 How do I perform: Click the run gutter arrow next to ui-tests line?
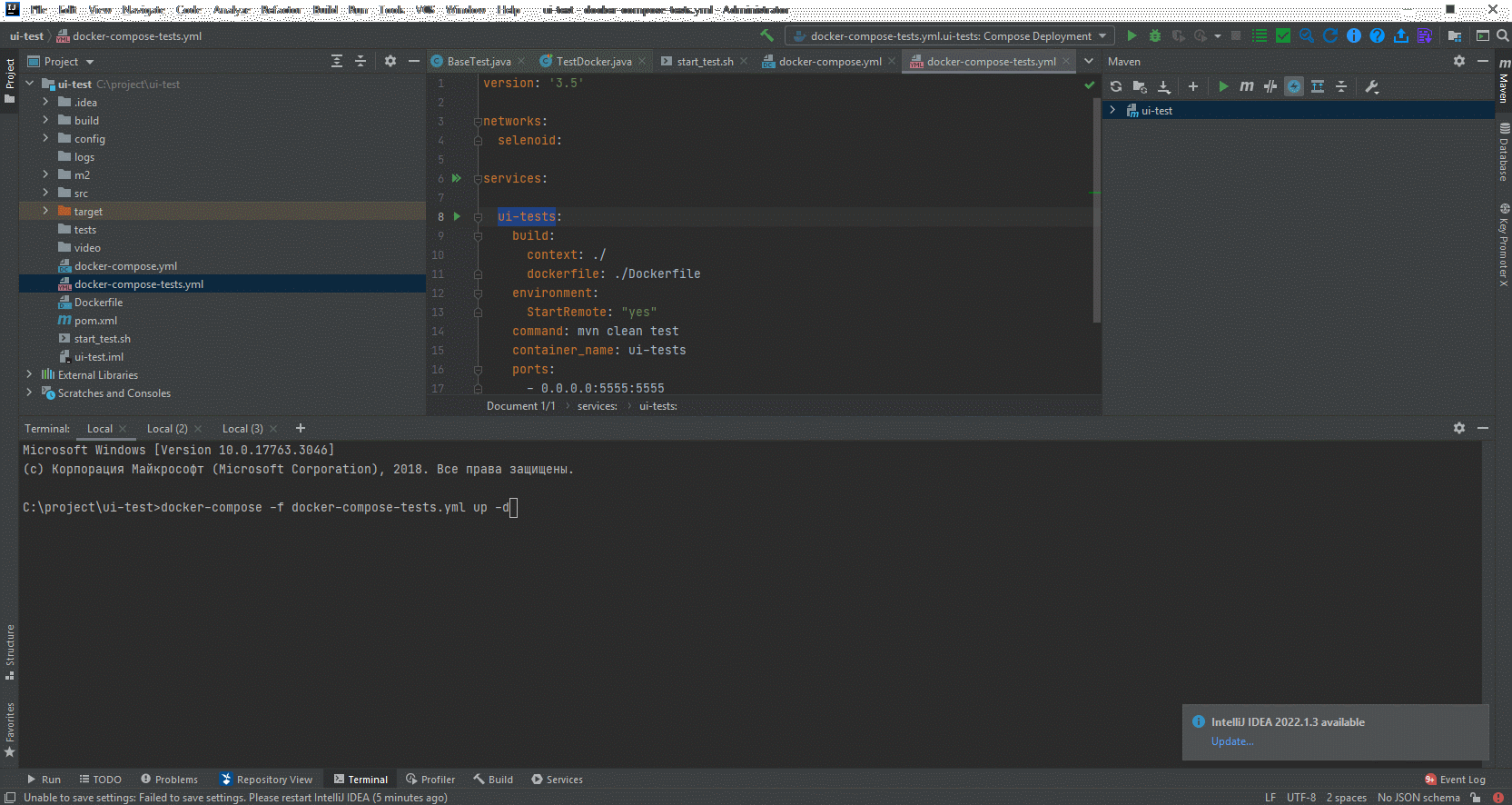457,216
